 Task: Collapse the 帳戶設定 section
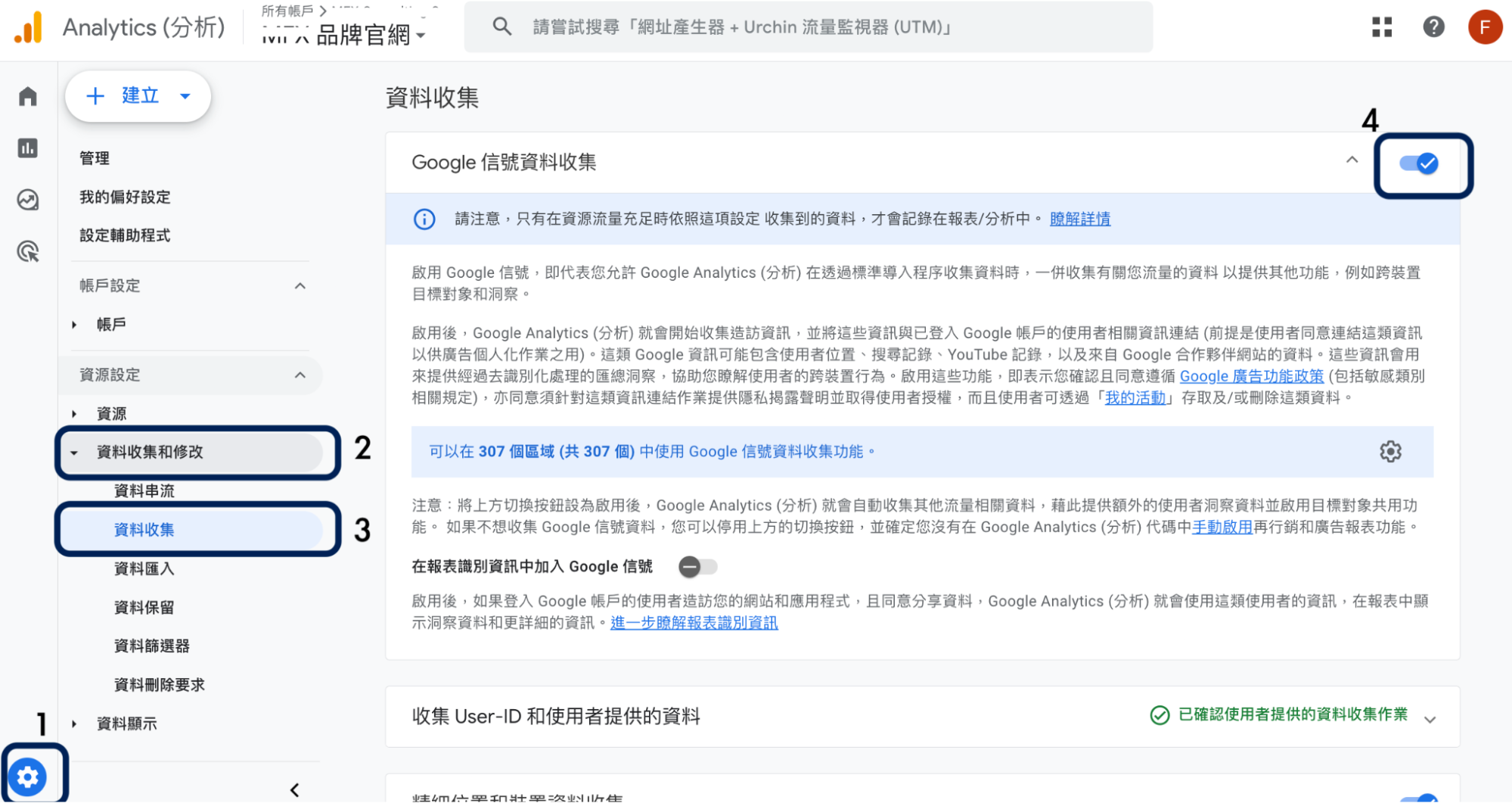[x=300, y=286]
